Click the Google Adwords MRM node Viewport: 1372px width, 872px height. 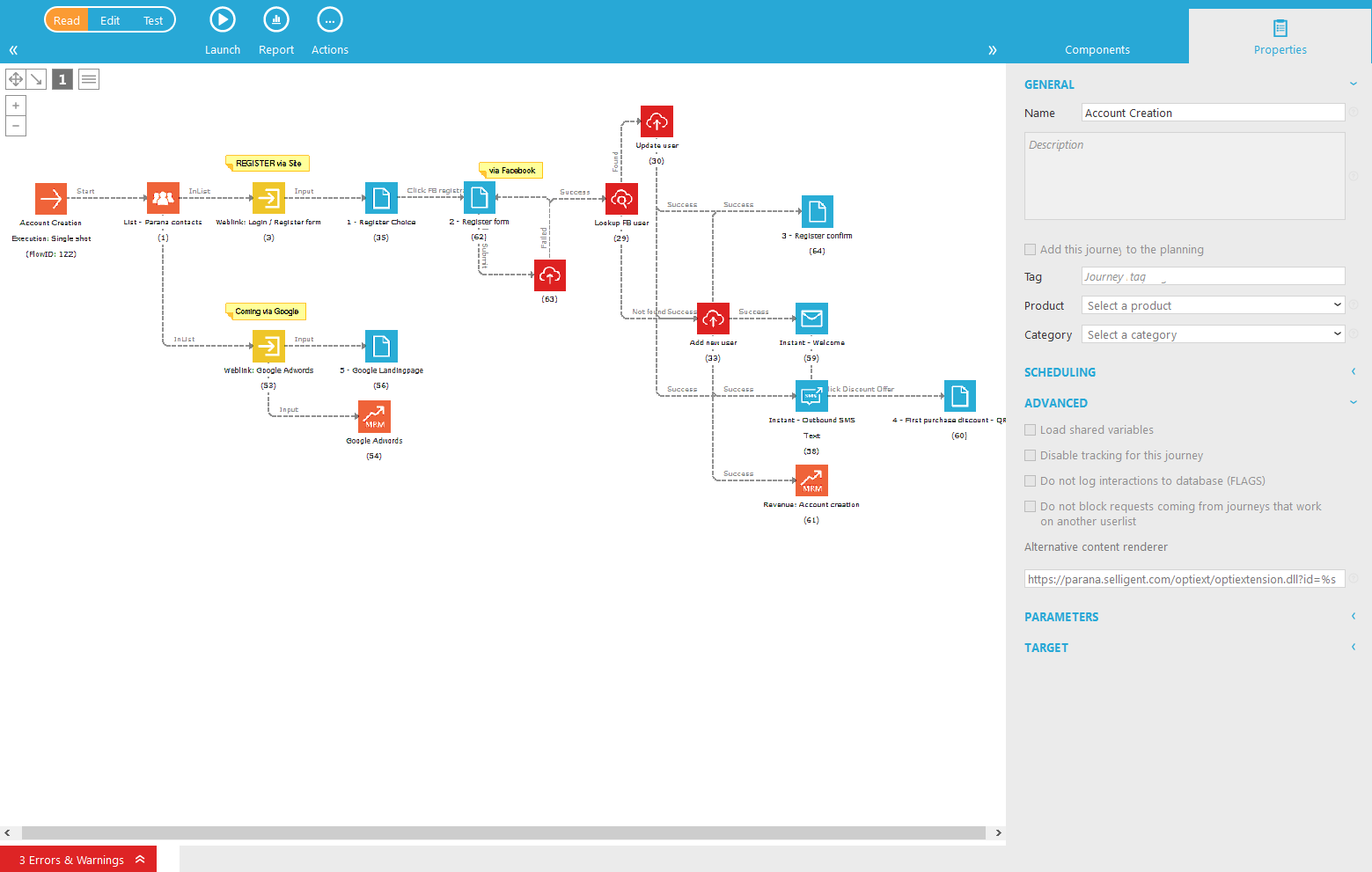click(374, 416)
